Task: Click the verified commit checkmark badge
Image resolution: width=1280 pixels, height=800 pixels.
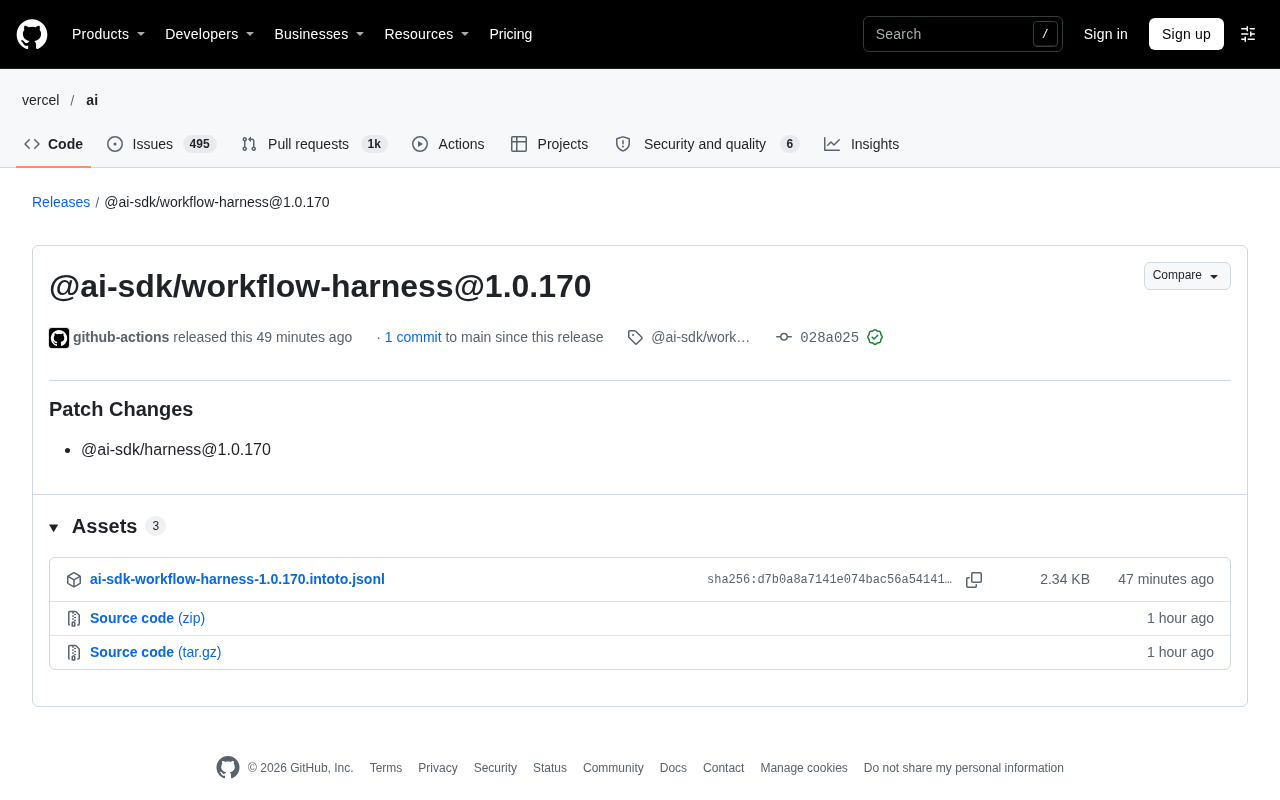Action: click(x=875, y=337)
